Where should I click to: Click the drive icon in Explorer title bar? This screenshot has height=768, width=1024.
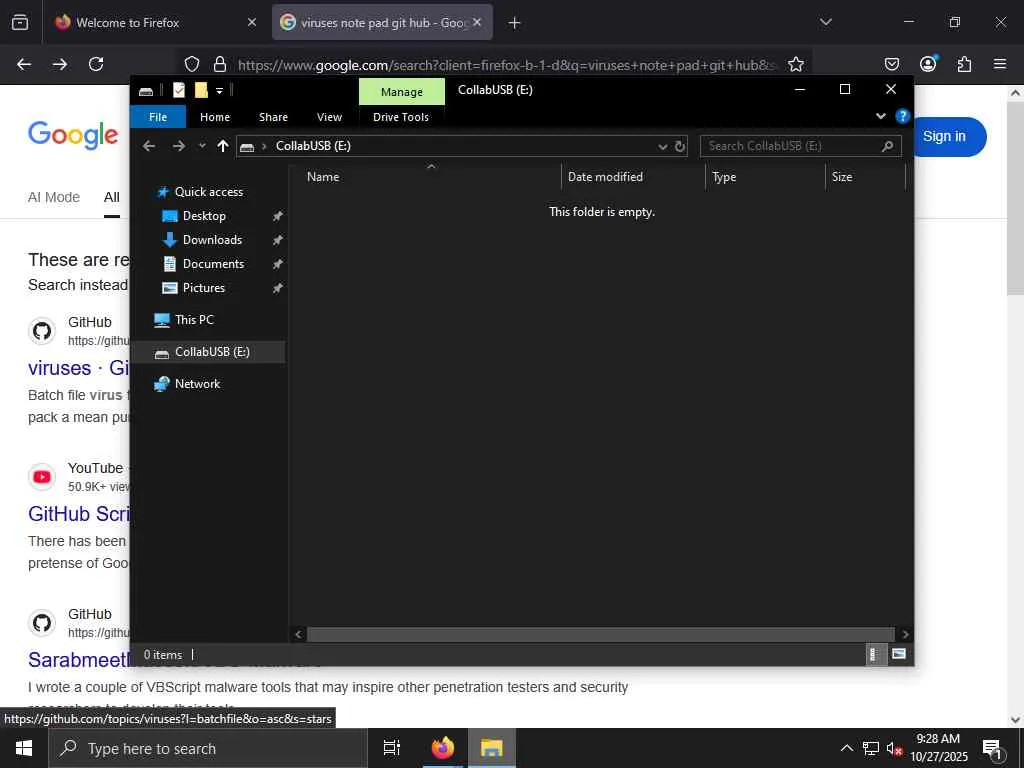[146, 91]
